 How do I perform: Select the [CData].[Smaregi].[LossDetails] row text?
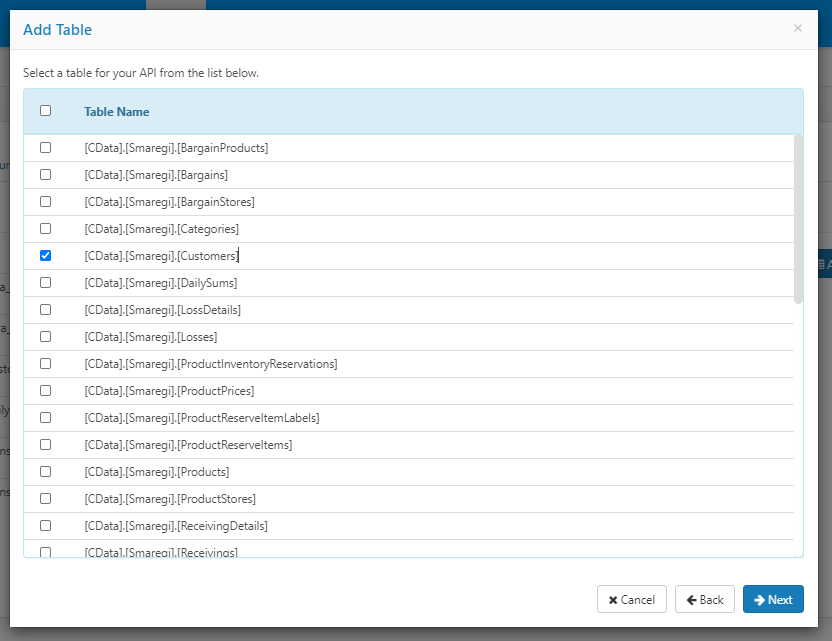162,310
